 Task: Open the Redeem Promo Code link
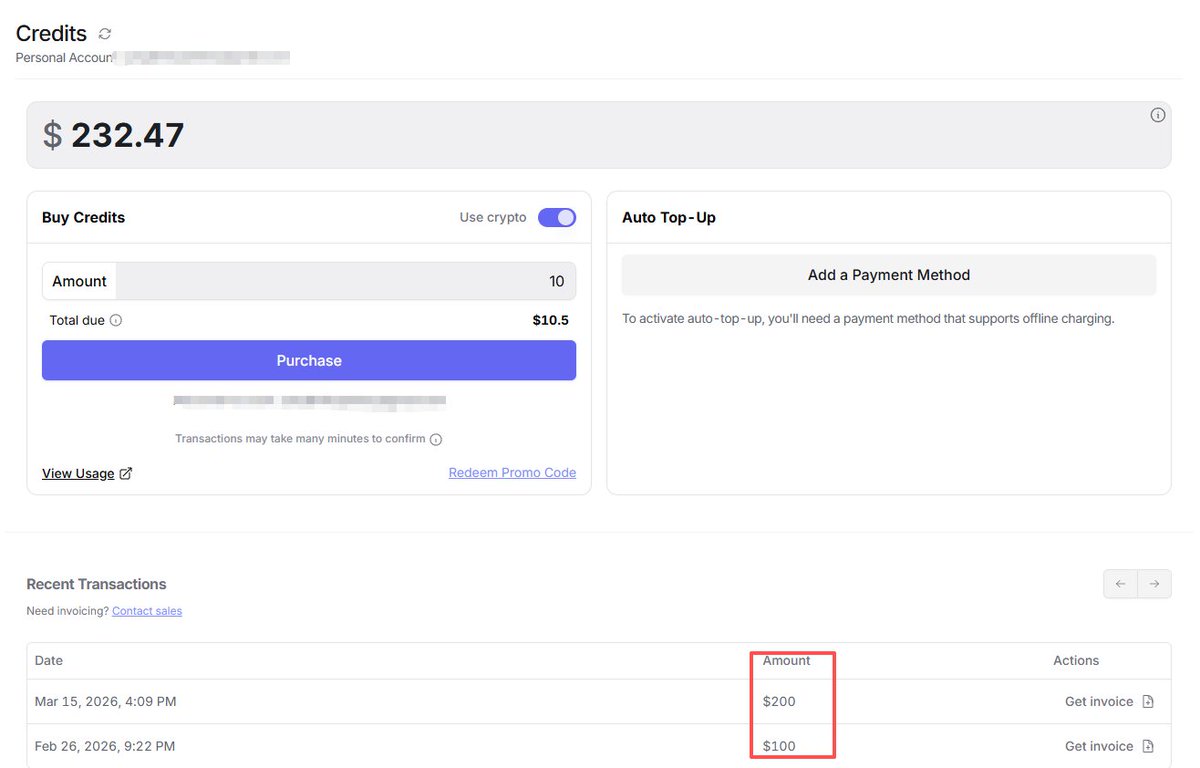coord(512,473)
